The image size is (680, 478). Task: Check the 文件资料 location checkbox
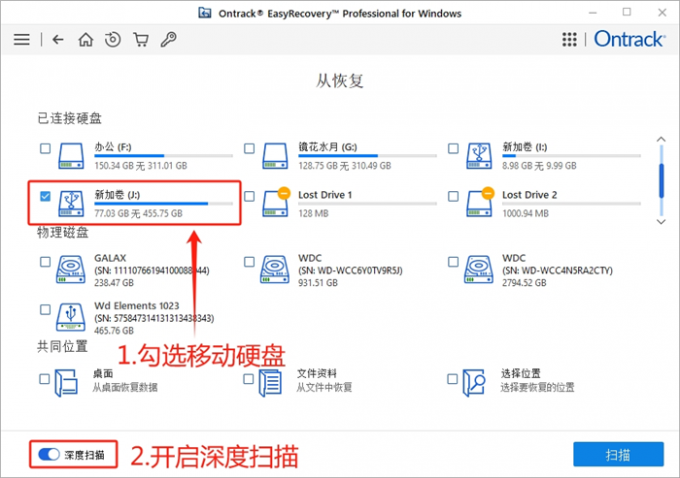pos(248,379)
